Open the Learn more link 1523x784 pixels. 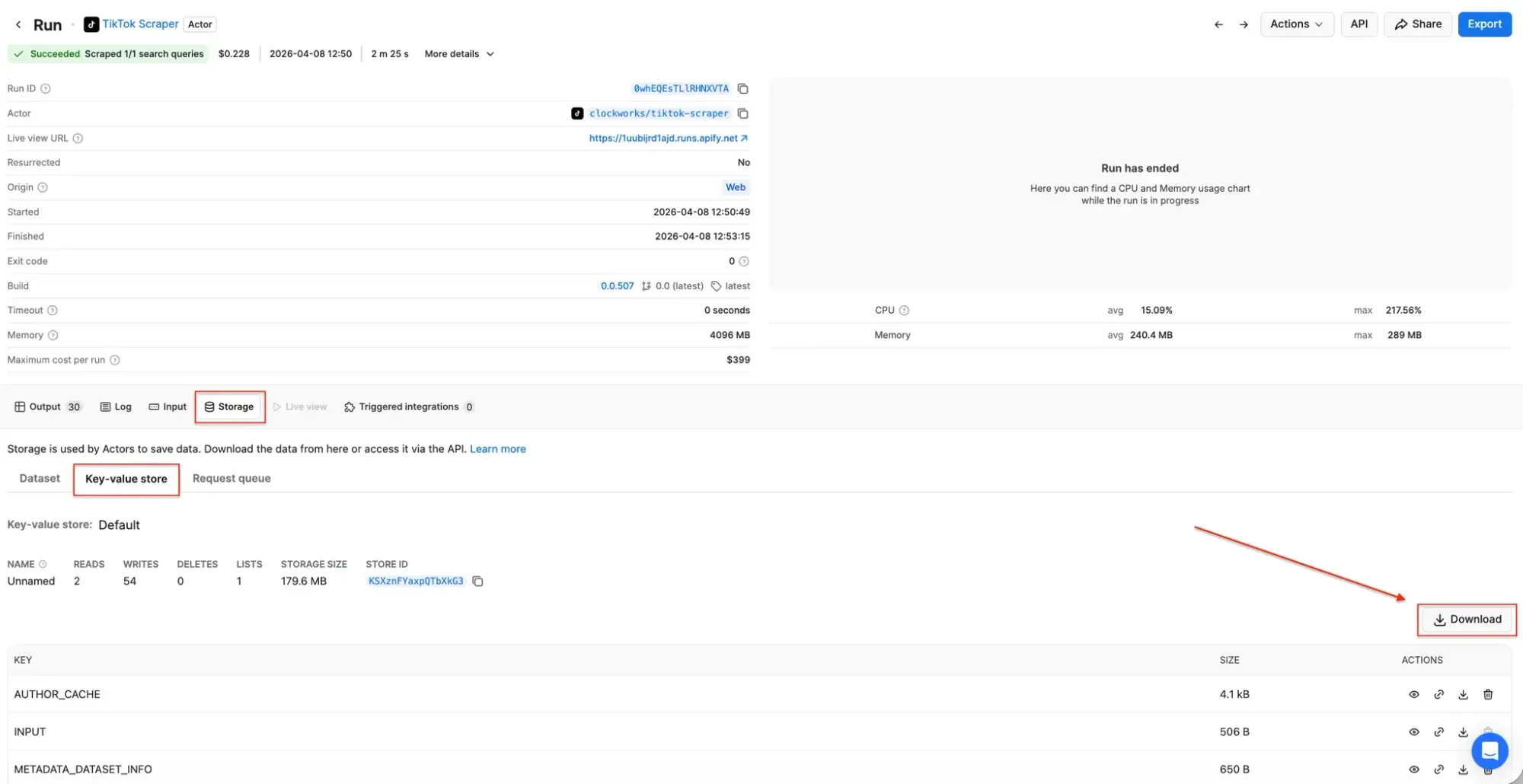coord(497,448)
